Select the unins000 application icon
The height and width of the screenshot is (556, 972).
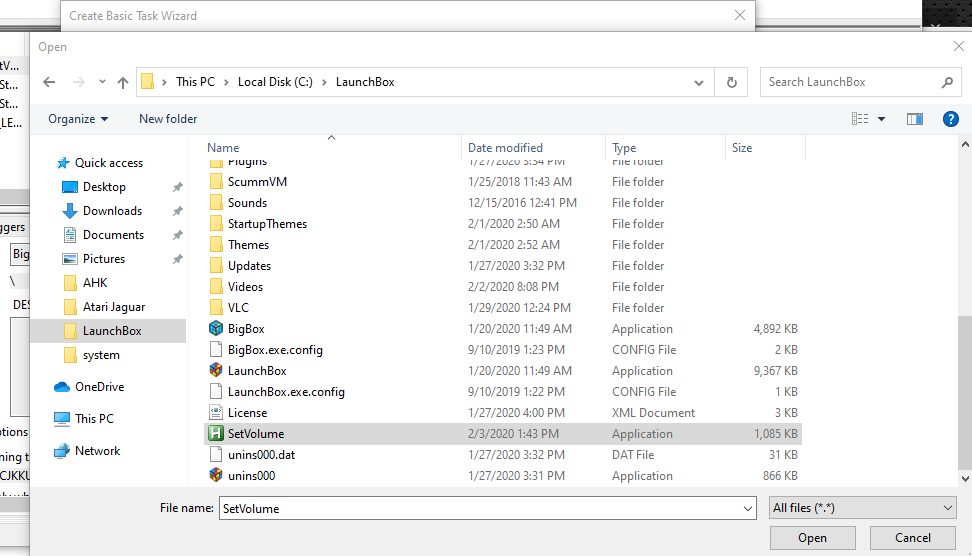tap(216, 475)
